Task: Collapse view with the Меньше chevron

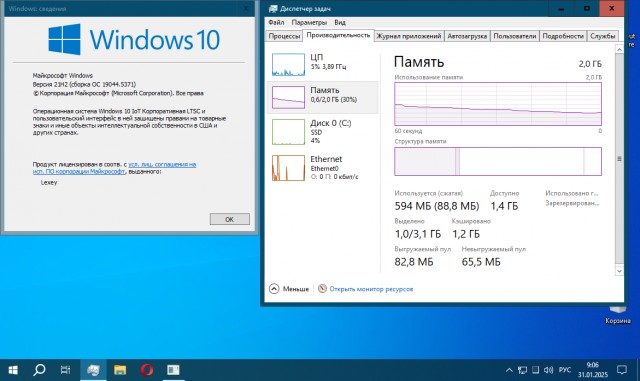Action: tap(274, 289)
